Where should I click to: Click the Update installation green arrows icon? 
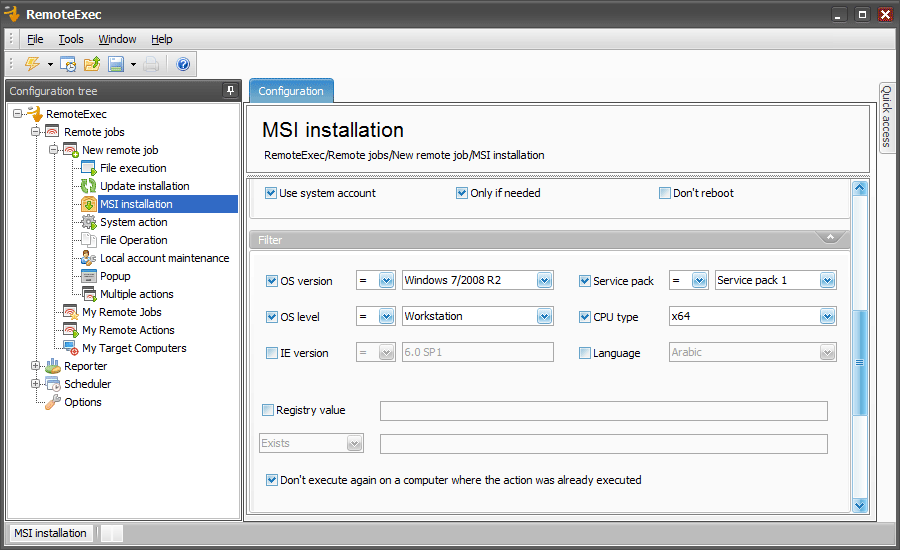(88, 185)
